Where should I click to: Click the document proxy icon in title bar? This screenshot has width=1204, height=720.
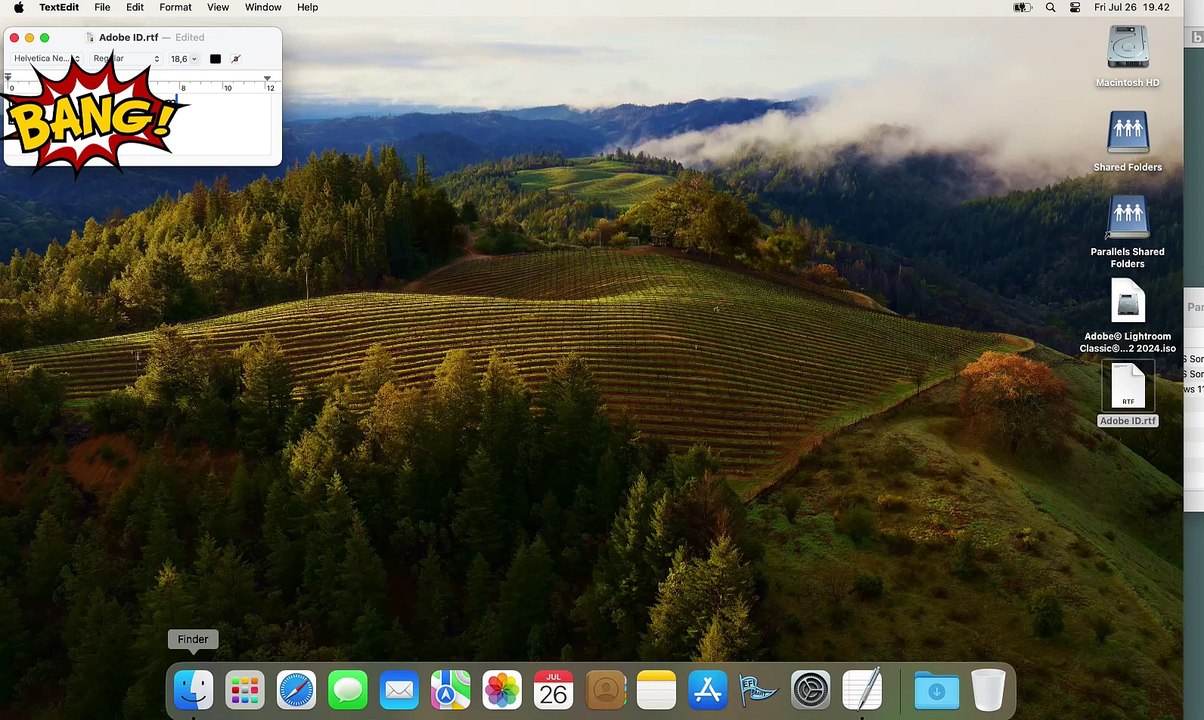90,37
